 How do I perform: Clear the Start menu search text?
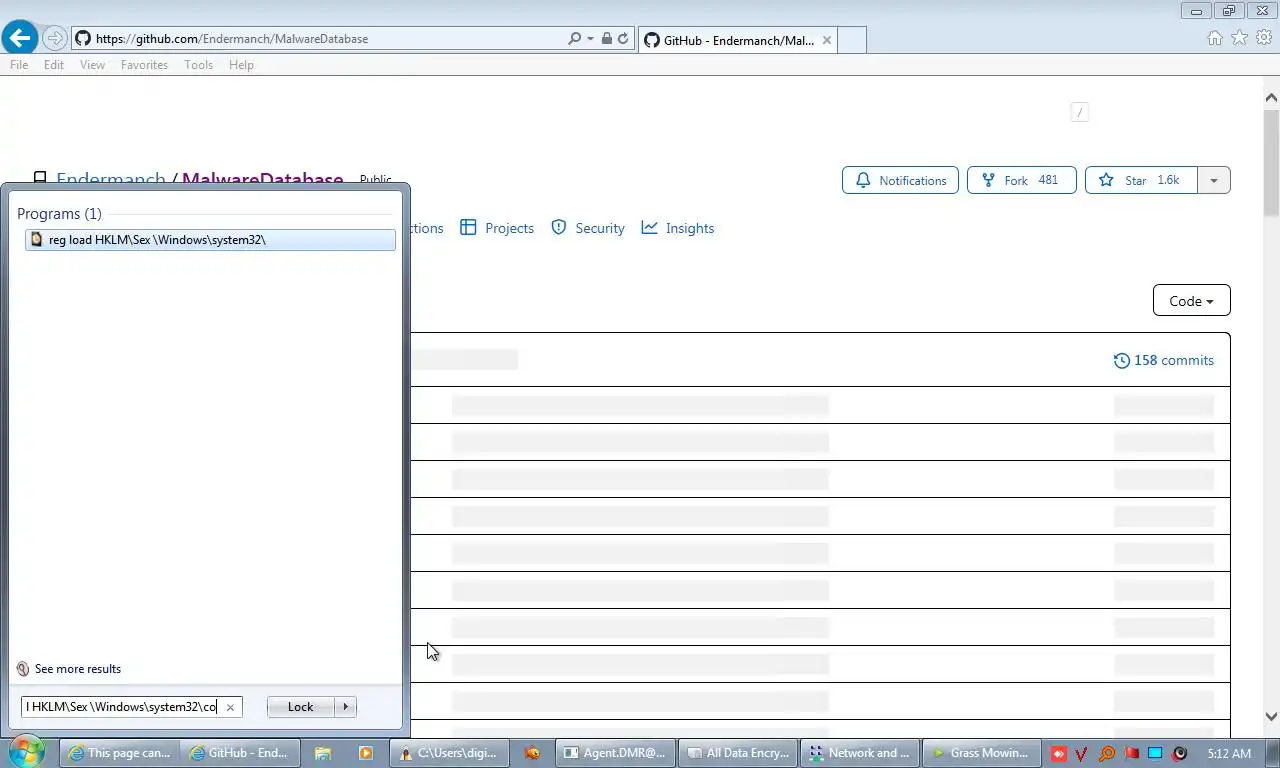click(230, 707)
